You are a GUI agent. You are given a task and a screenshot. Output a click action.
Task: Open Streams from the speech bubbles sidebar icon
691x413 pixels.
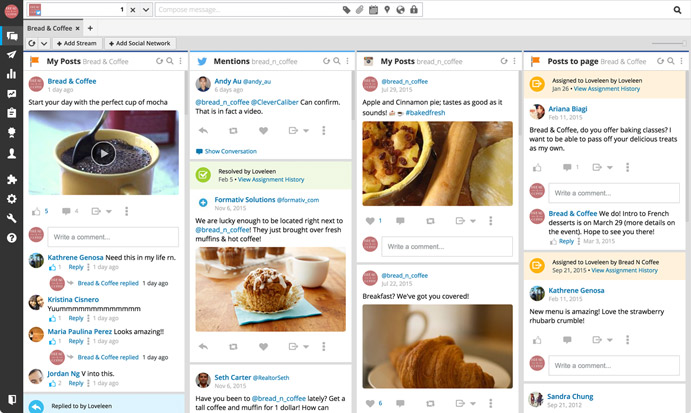click(x=11, y=36)
